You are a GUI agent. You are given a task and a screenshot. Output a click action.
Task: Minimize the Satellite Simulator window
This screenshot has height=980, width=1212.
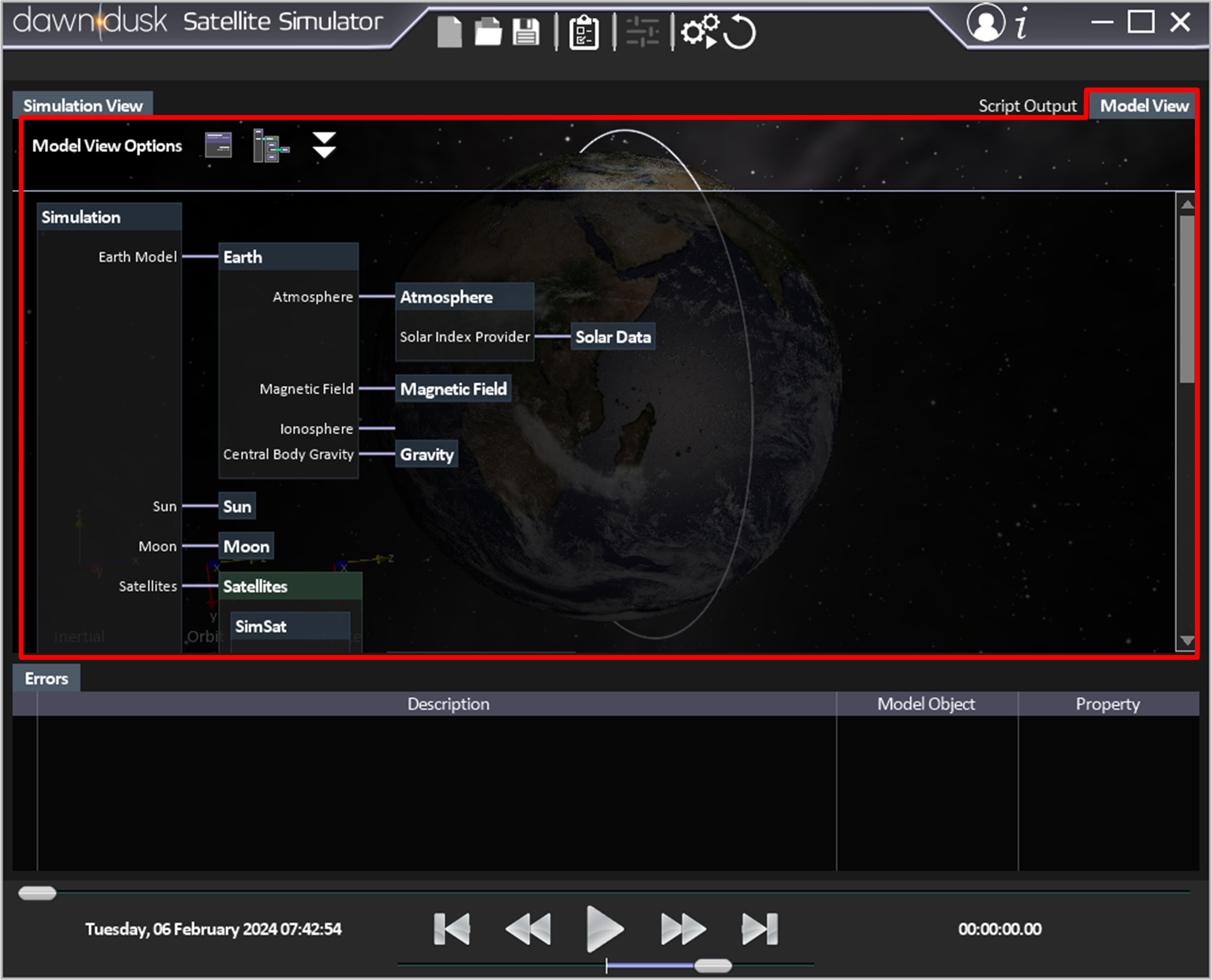point(1102,22)
